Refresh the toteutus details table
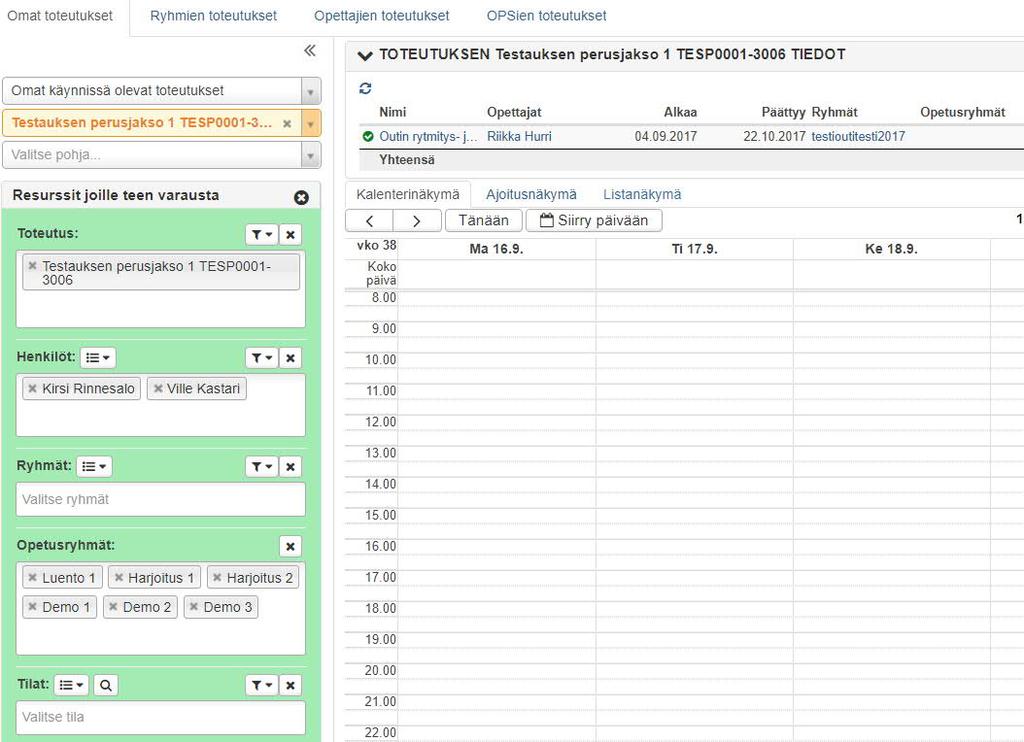 (366, 88)
